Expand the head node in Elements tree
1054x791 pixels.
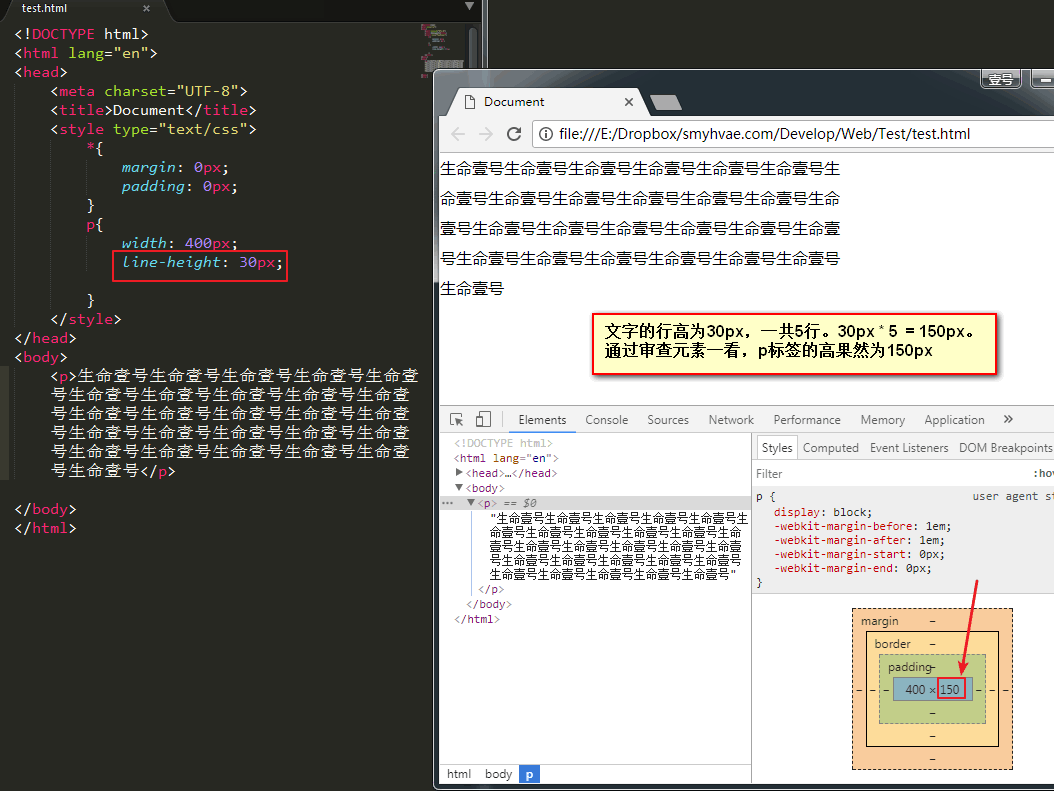click(x=458, y=472)
